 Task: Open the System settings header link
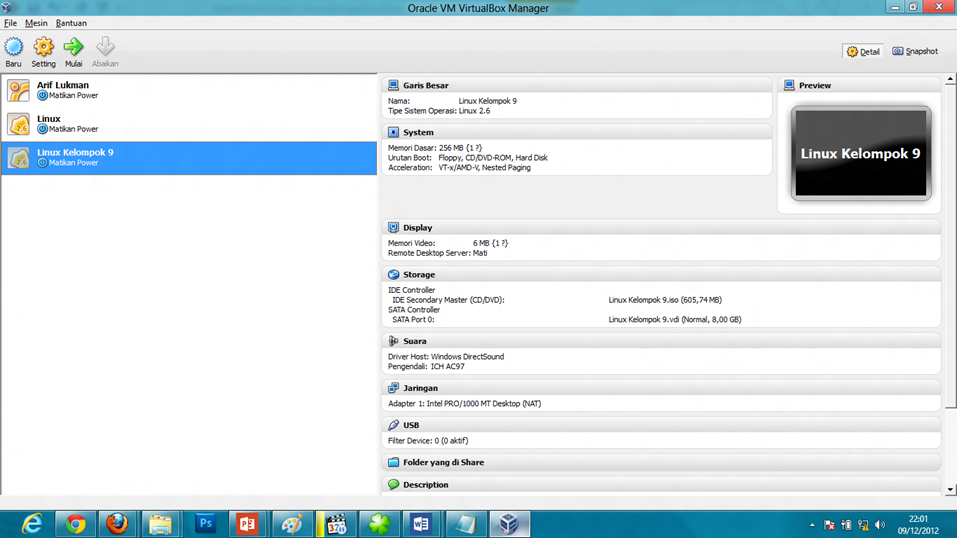click(x=418, y=133)
